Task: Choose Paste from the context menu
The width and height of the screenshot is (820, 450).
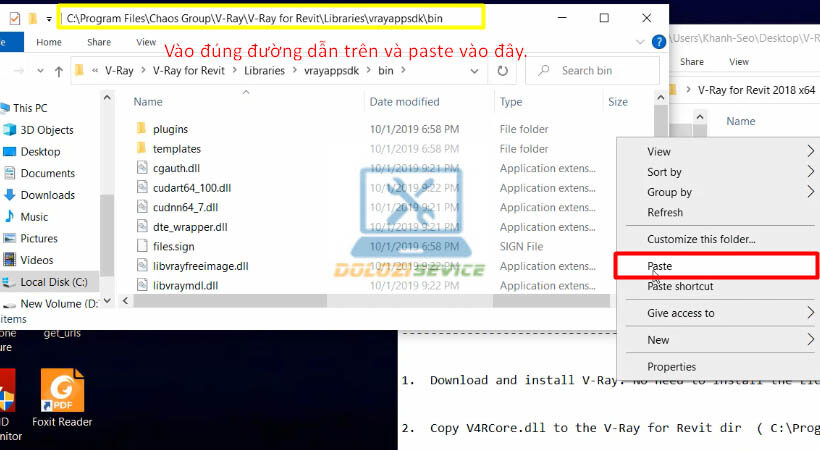Action: [659, 267]
